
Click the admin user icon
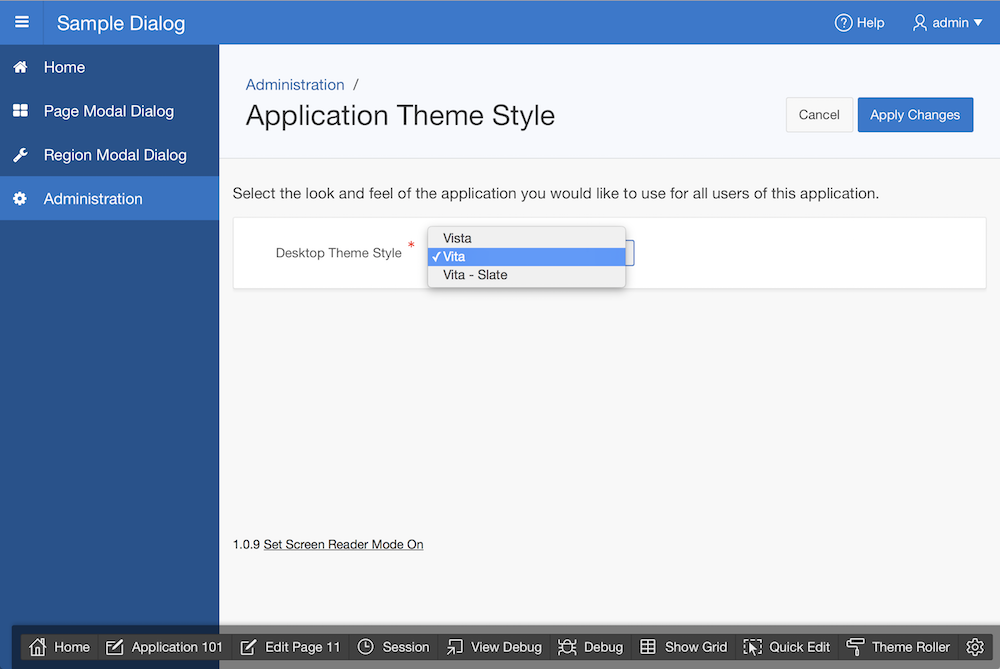point(921,22)
